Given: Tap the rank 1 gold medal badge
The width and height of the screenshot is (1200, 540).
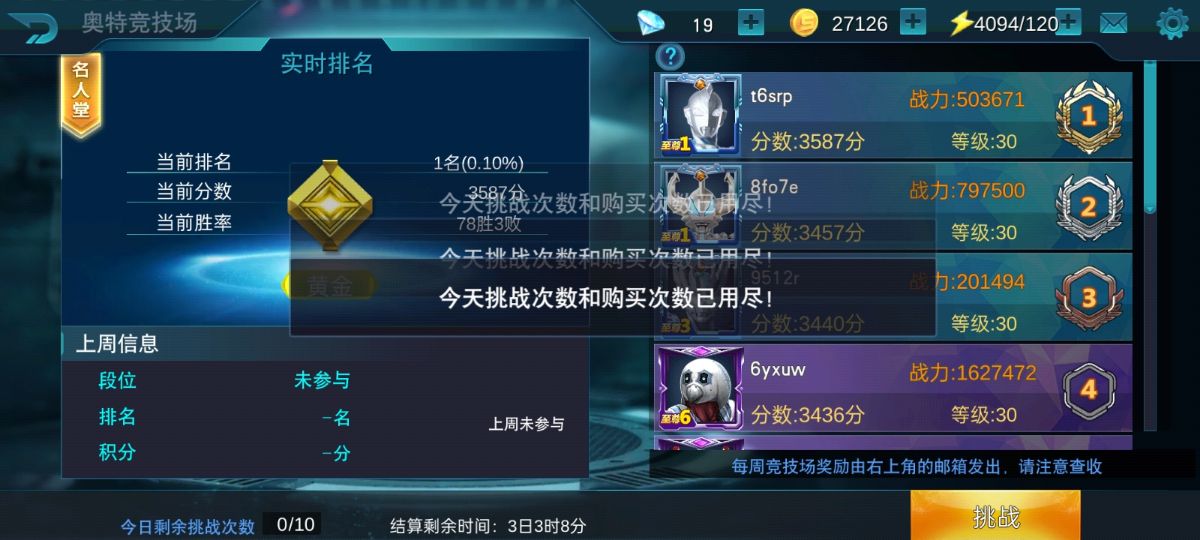Looking at the screenshot, I should point(1089,116).
